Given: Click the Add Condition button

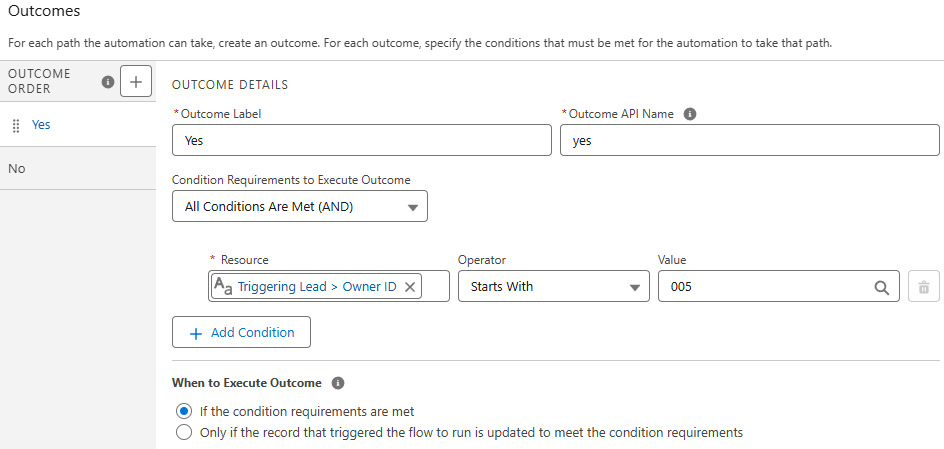Looking at the screenshot, I should [x=241, y=332].
